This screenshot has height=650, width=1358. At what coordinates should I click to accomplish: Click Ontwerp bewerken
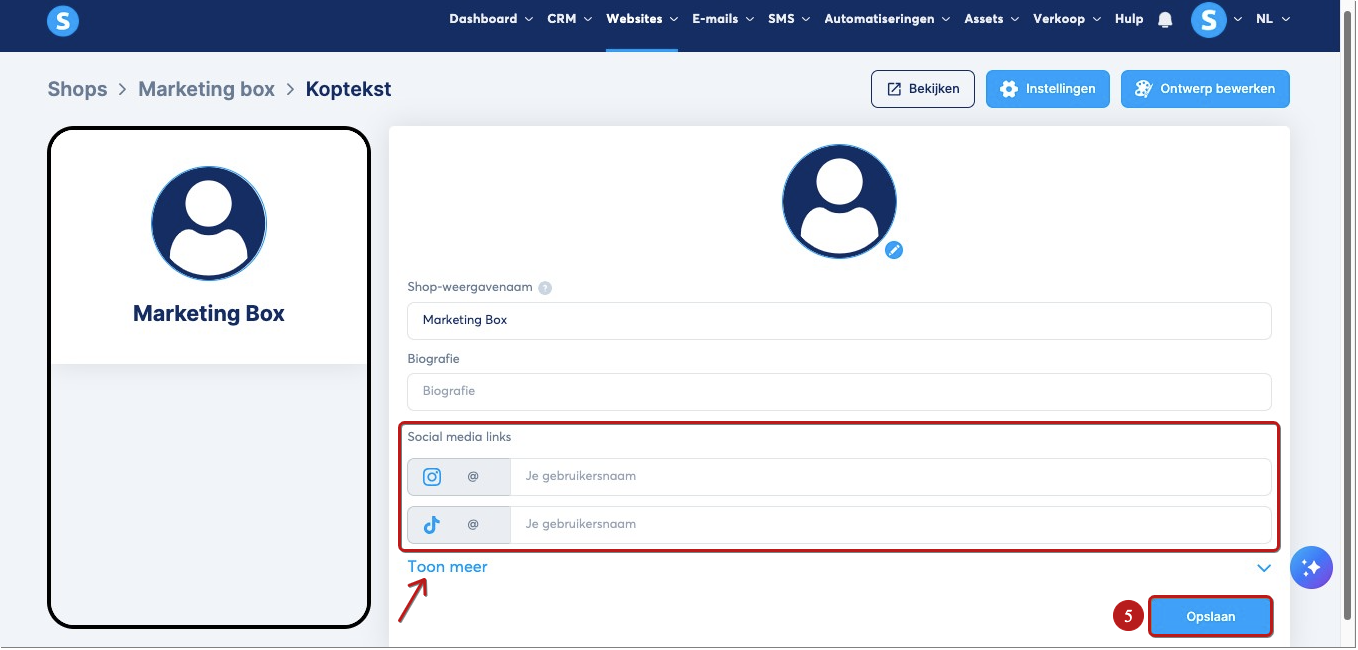pos(1205,89)
